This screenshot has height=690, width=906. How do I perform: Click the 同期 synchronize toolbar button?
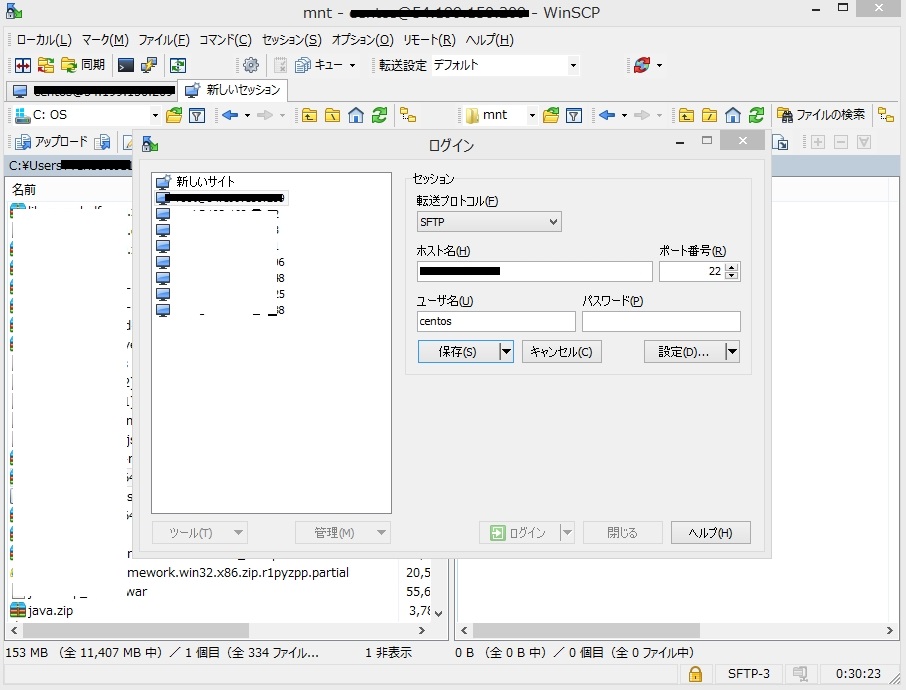click(x=83, y=65)
